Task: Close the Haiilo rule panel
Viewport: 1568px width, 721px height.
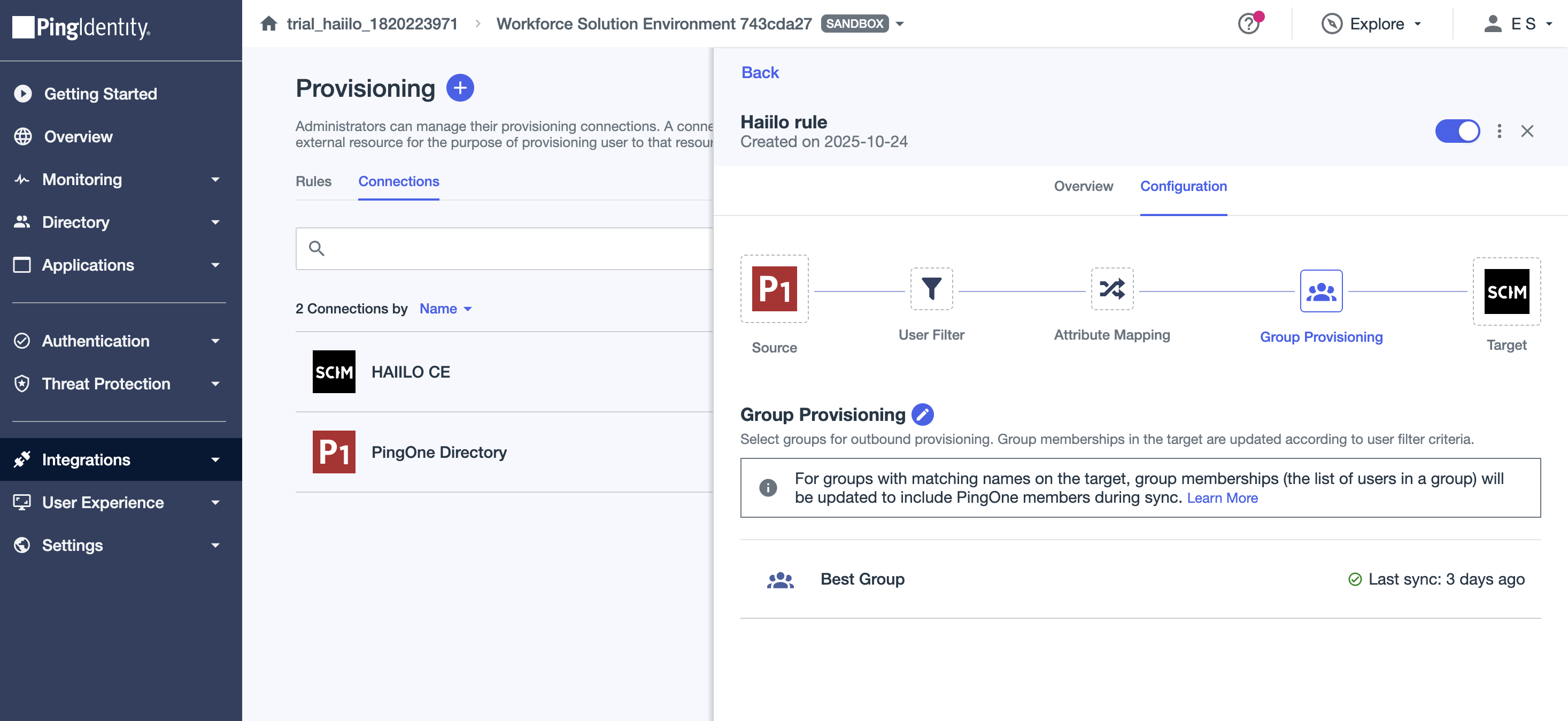Action: [x=1527, y=131]
